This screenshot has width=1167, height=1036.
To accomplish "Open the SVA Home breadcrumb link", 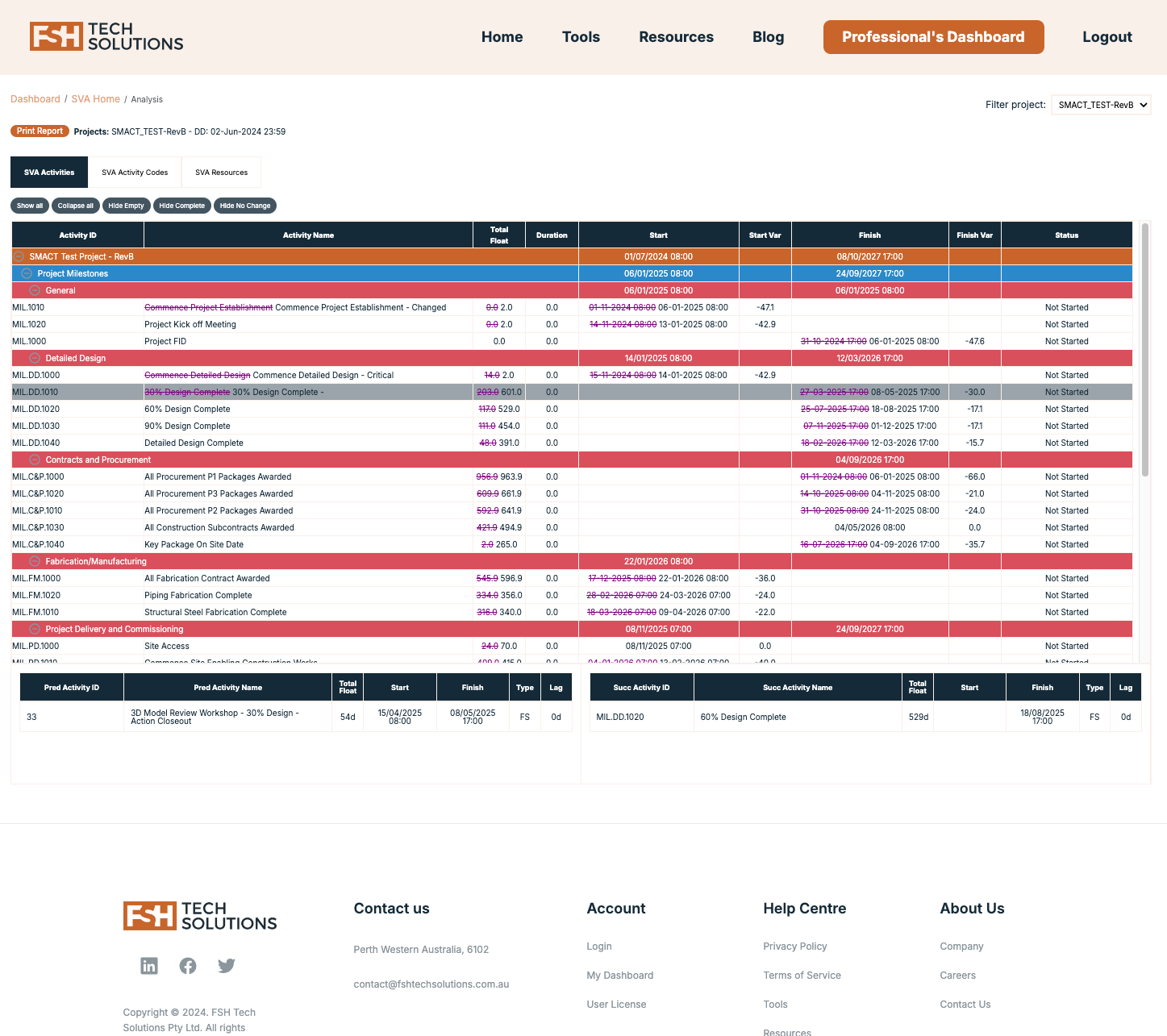I will pos(95,99).
